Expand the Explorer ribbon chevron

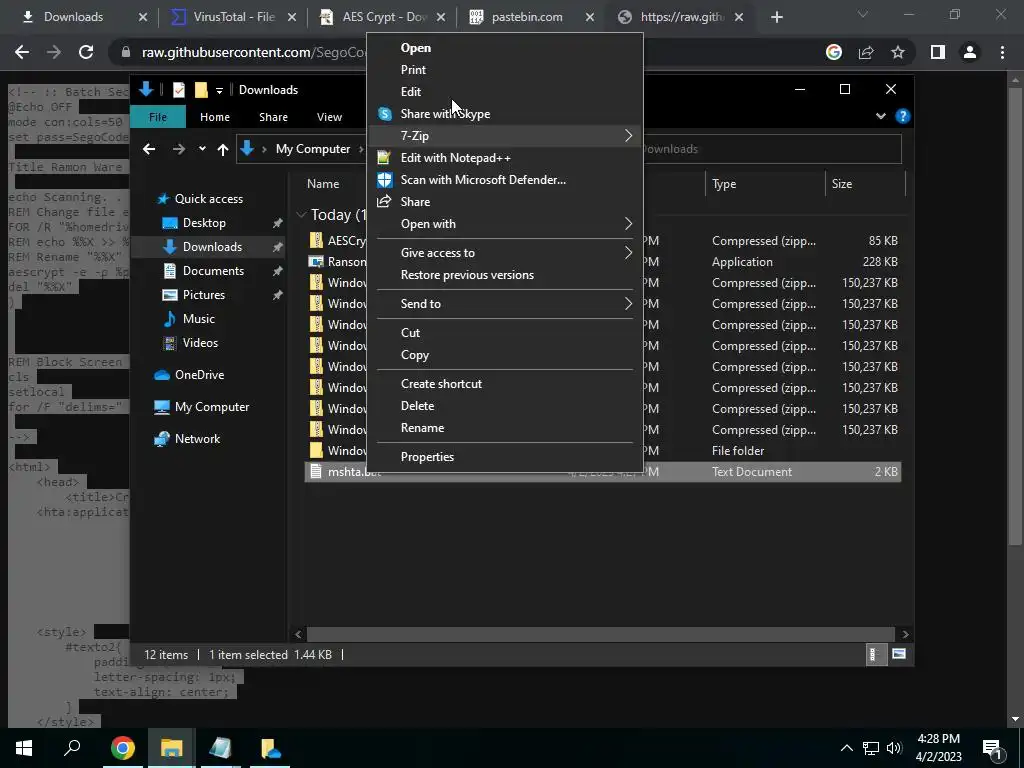click(x=880, y=116)
